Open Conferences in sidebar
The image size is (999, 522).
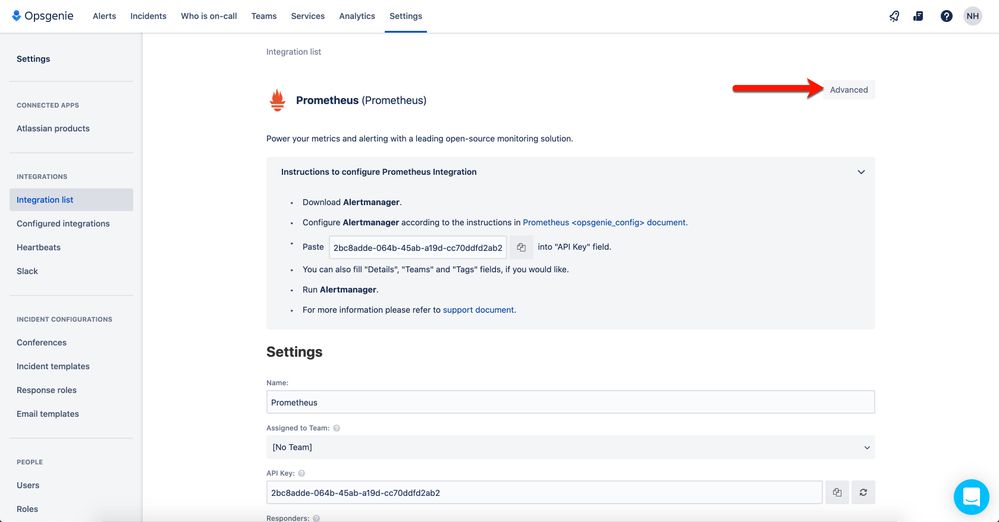41,342
